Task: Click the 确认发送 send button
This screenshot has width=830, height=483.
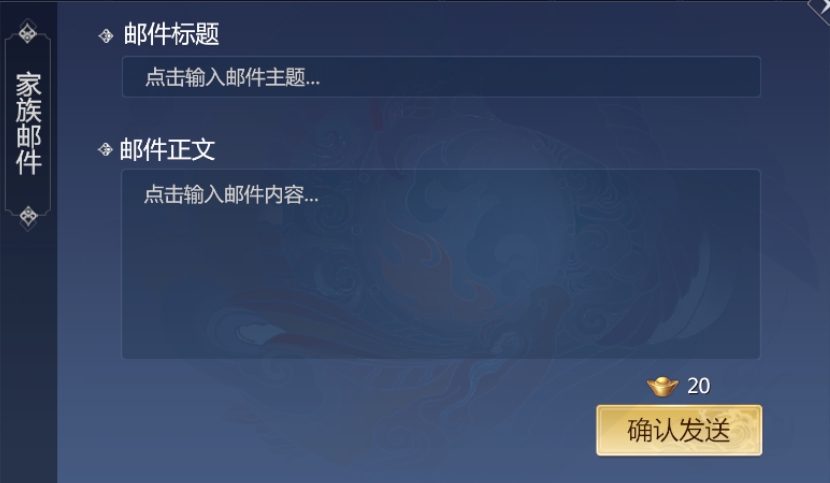Action: click(679, 430)
